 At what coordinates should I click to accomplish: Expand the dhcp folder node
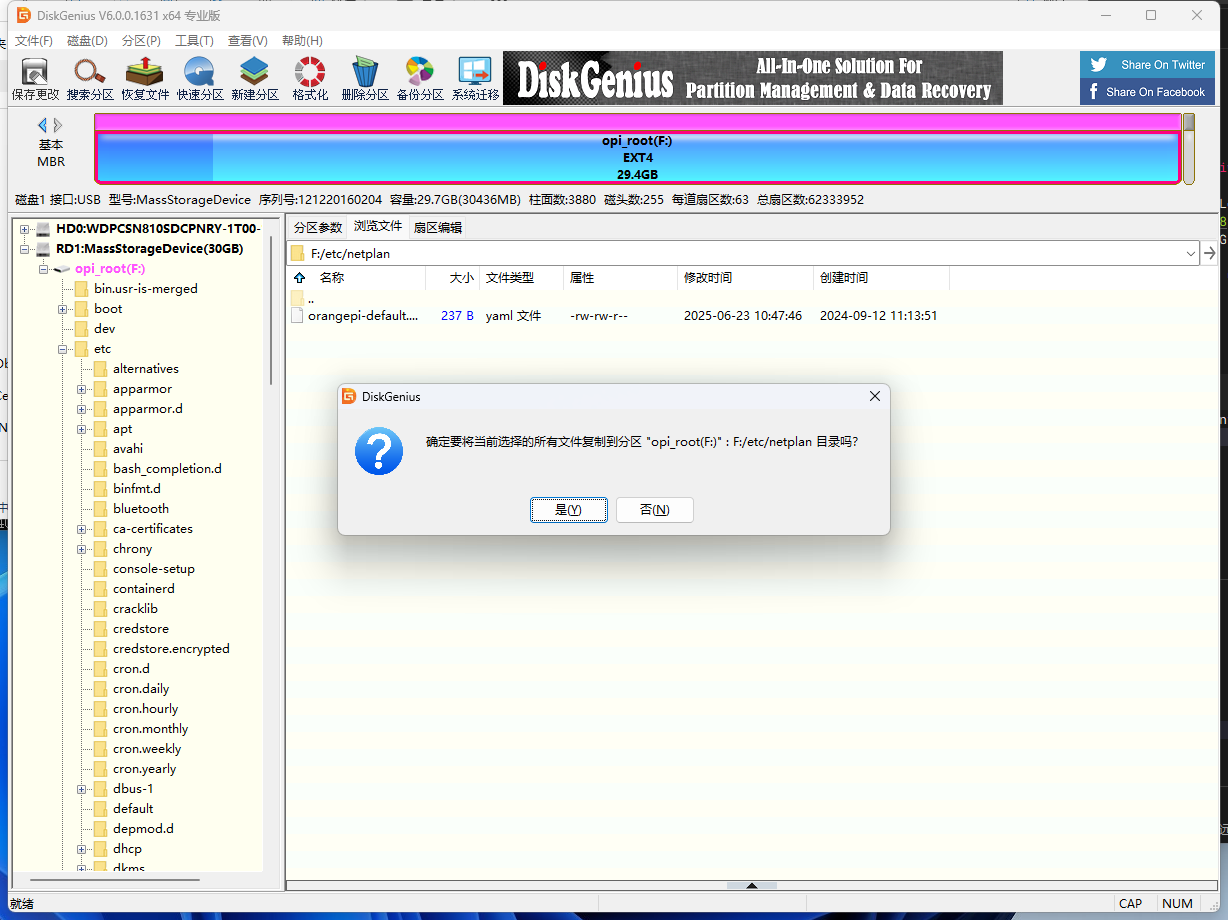[82, 849]
